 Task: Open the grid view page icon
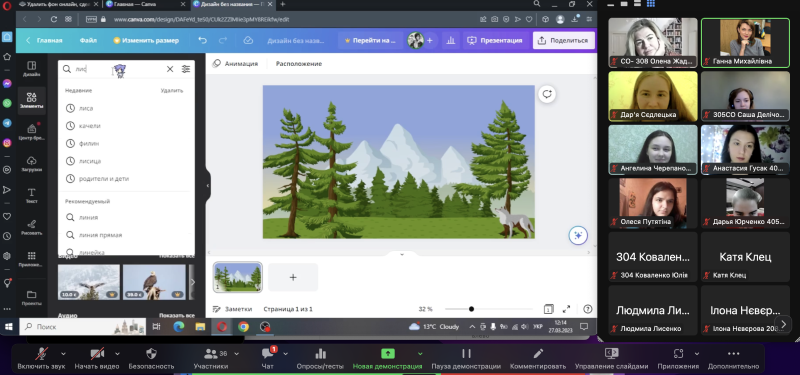pyautogui.click(x=548, y=309)
